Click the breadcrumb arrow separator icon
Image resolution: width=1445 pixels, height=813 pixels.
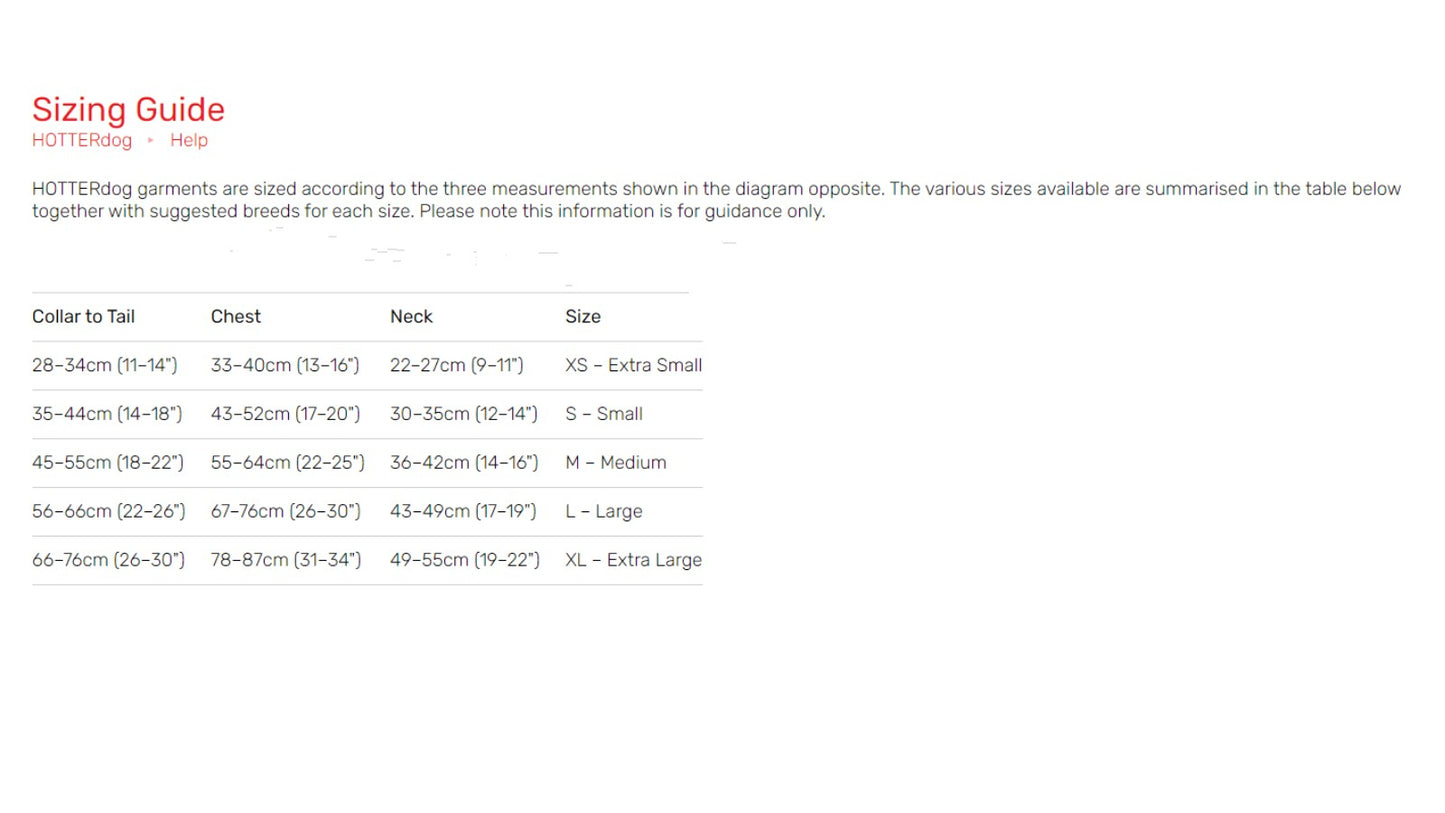[151, 140]
